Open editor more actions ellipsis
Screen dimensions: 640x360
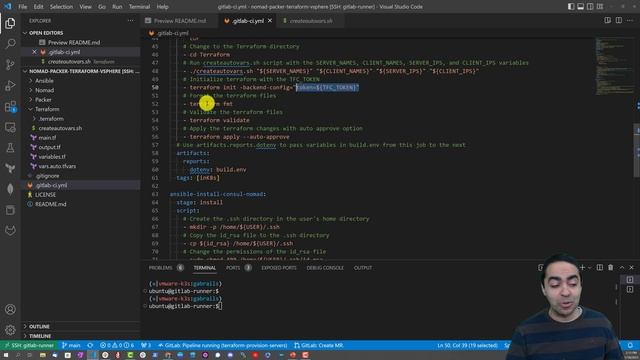pos(630,20)
